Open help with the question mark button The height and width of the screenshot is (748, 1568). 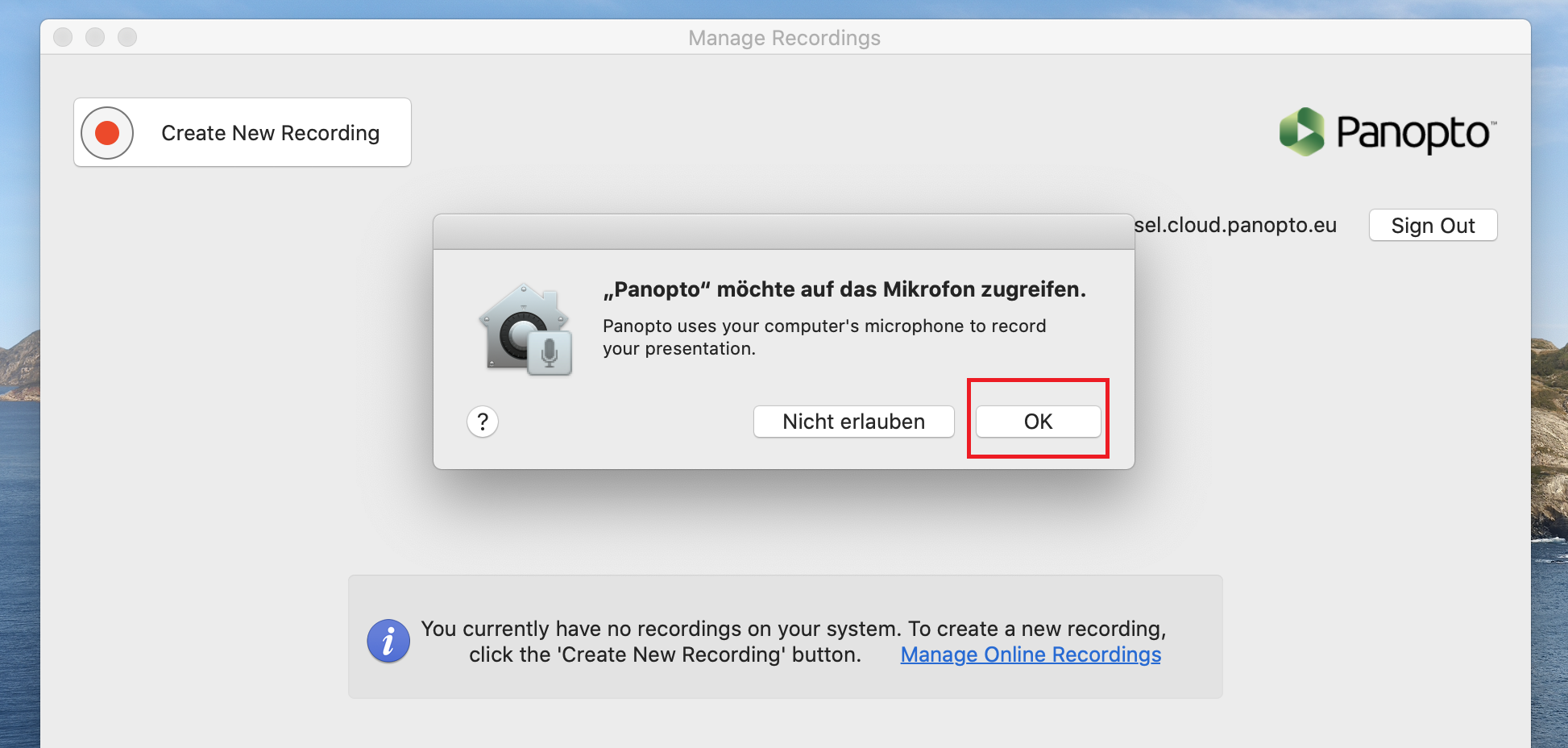[x=483, y=422]
